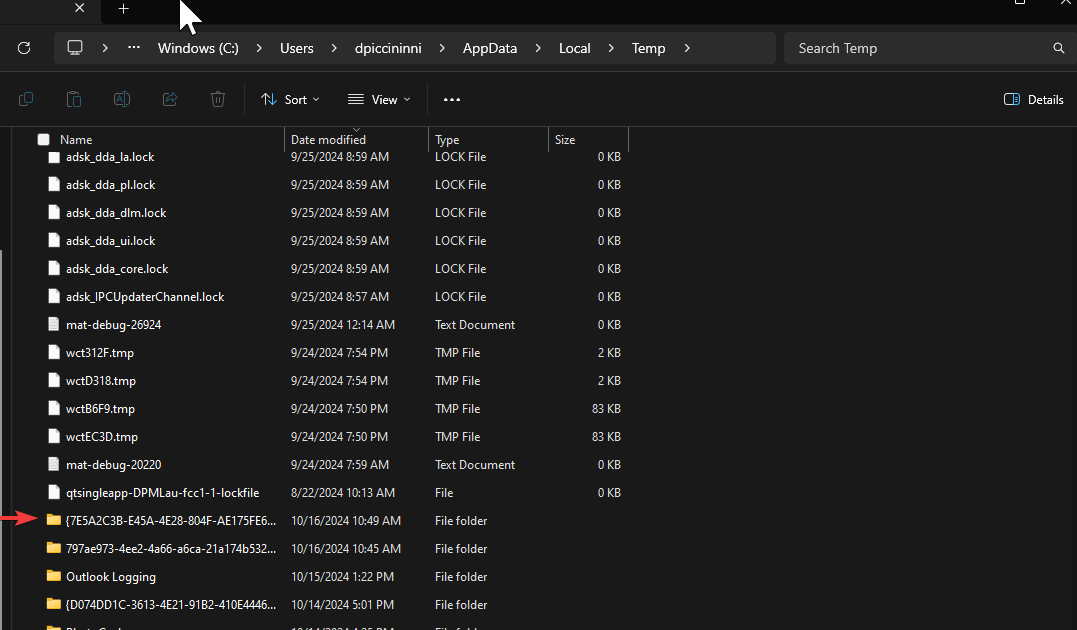
Task: Click file icon of wct312F.tmp
Action: pos(54,352)
